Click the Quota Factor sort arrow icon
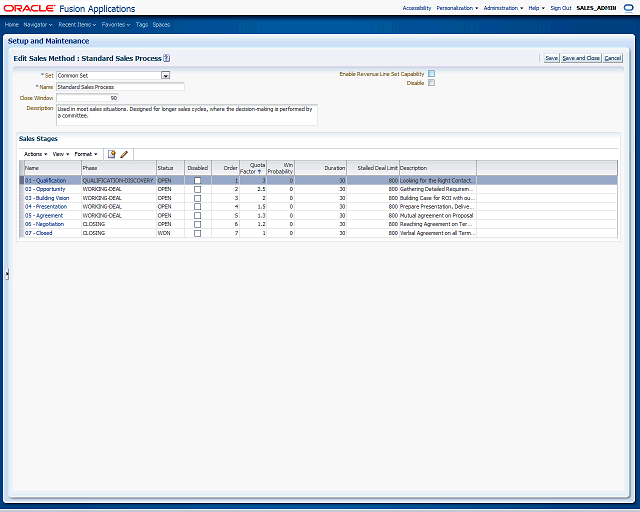The image size is (640, 512). click(x=259, y=172)
